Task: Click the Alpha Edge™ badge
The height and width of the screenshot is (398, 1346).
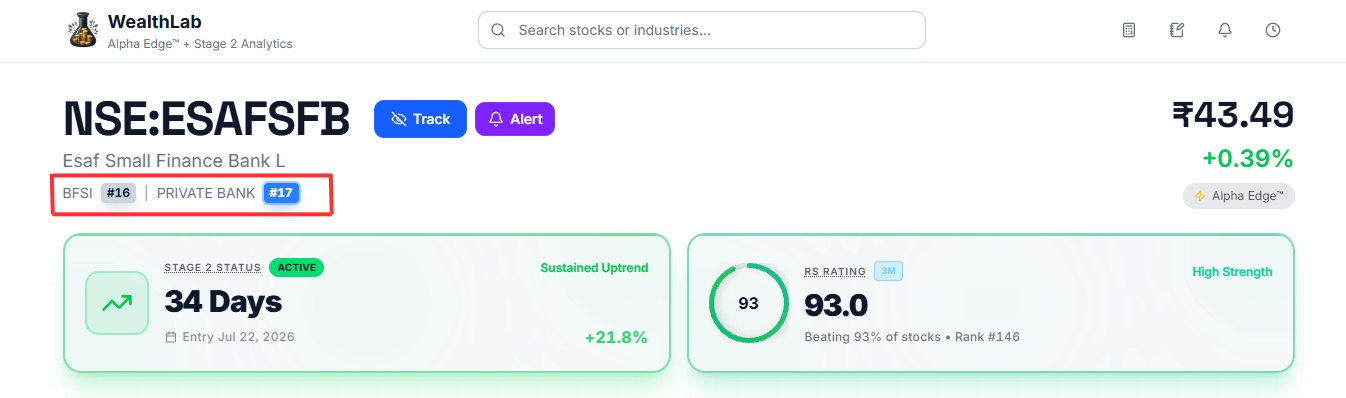Action: [x=1238, y=196]
